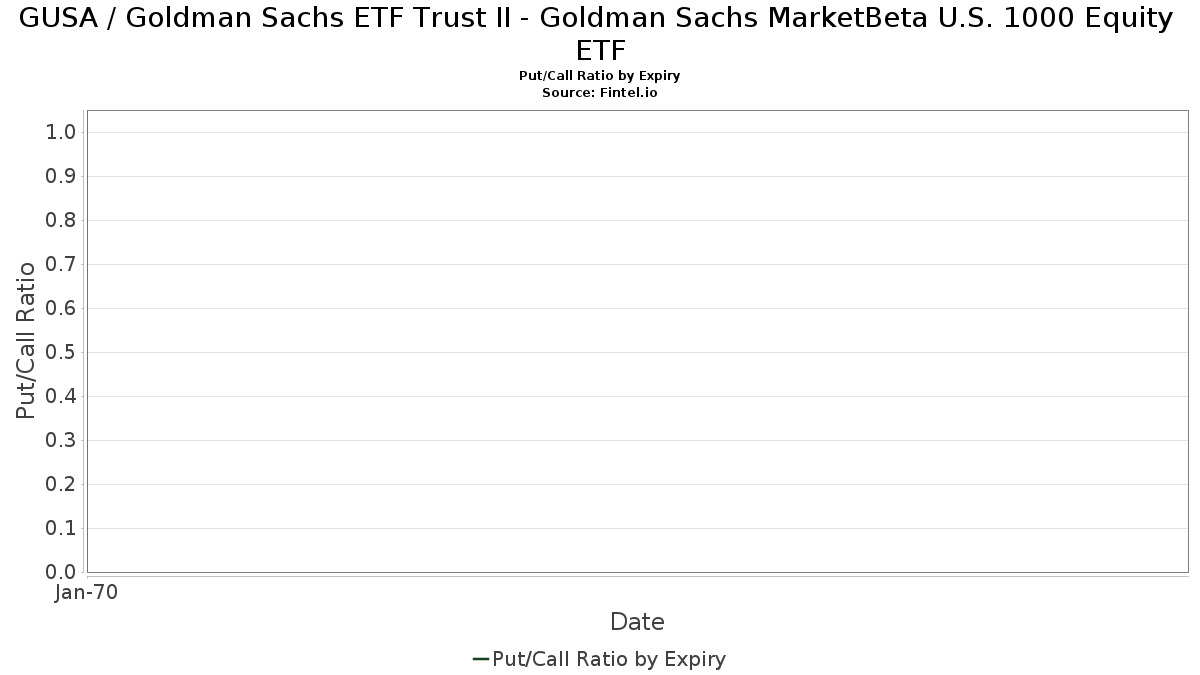The height and width of the screenshot is (675, 1200).
Task: Click the 0.2 y-axis tick label
Action: [61, 484]
